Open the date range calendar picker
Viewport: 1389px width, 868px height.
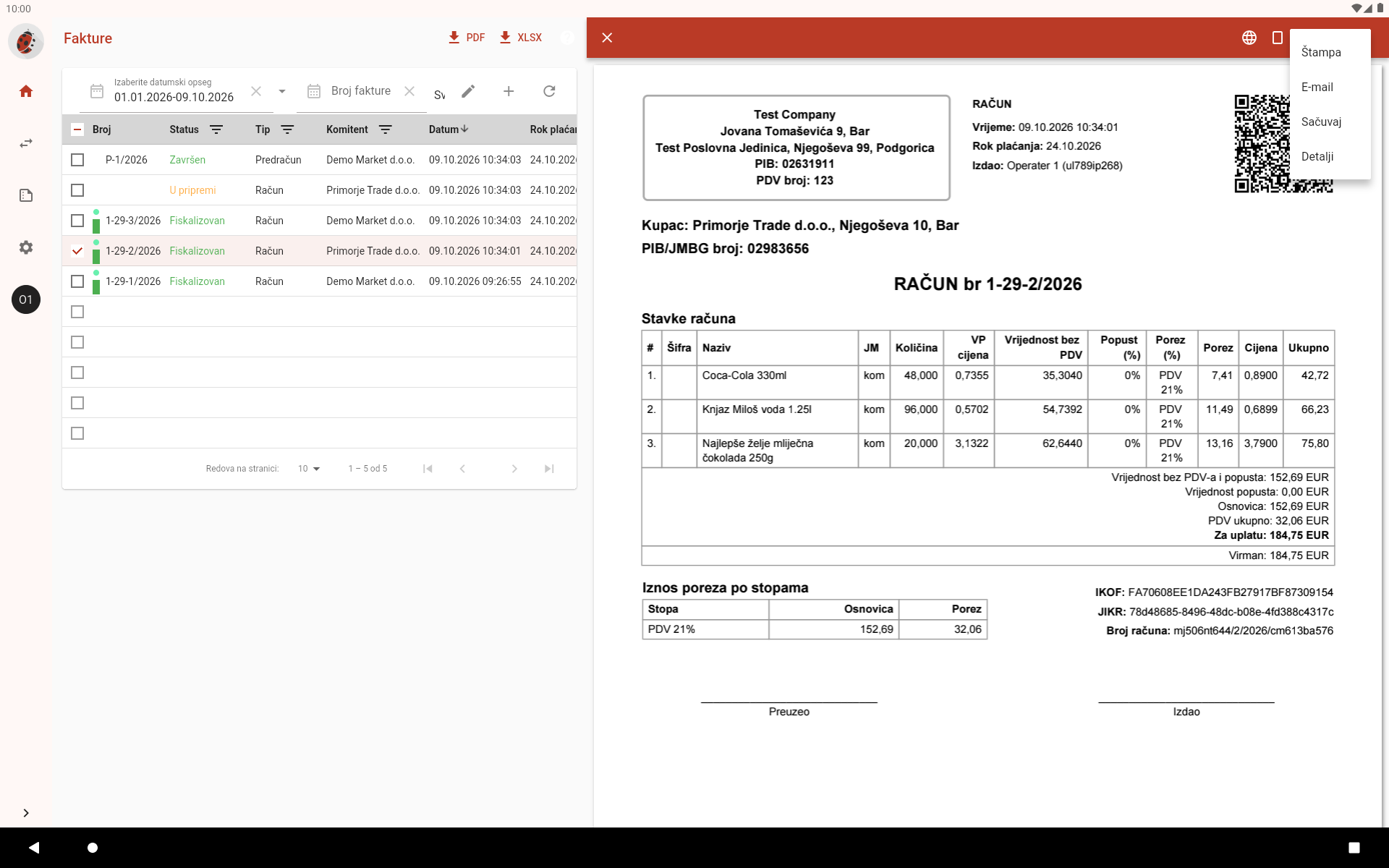(97, 91)
